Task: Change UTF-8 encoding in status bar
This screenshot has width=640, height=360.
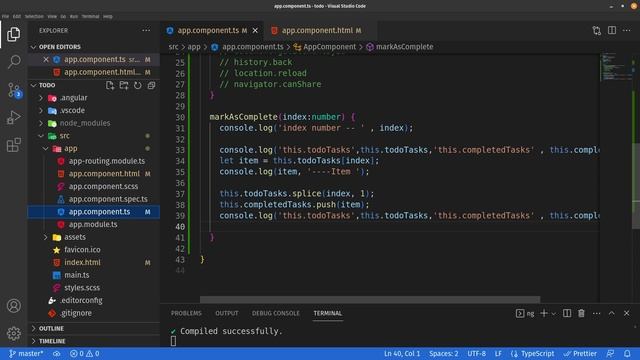Action: pos(476,353)
